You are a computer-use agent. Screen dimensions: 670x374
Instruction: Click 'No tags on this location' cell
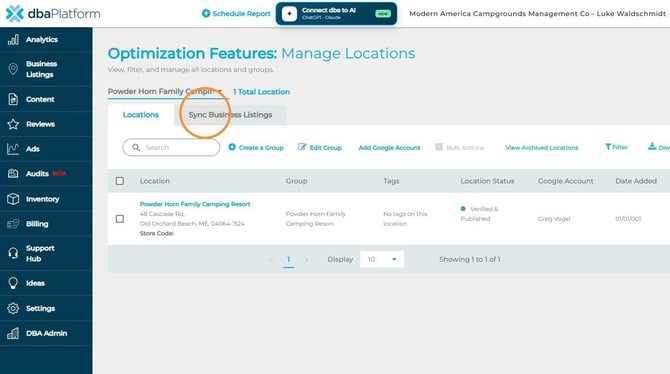pyautogui.click(x=405, y=219)
